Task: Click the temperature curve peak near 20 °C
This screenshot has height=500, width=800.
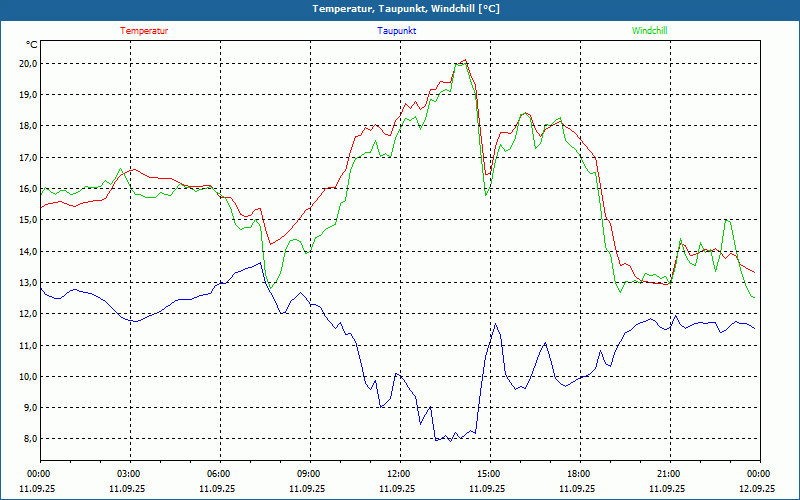Action: 464,61
